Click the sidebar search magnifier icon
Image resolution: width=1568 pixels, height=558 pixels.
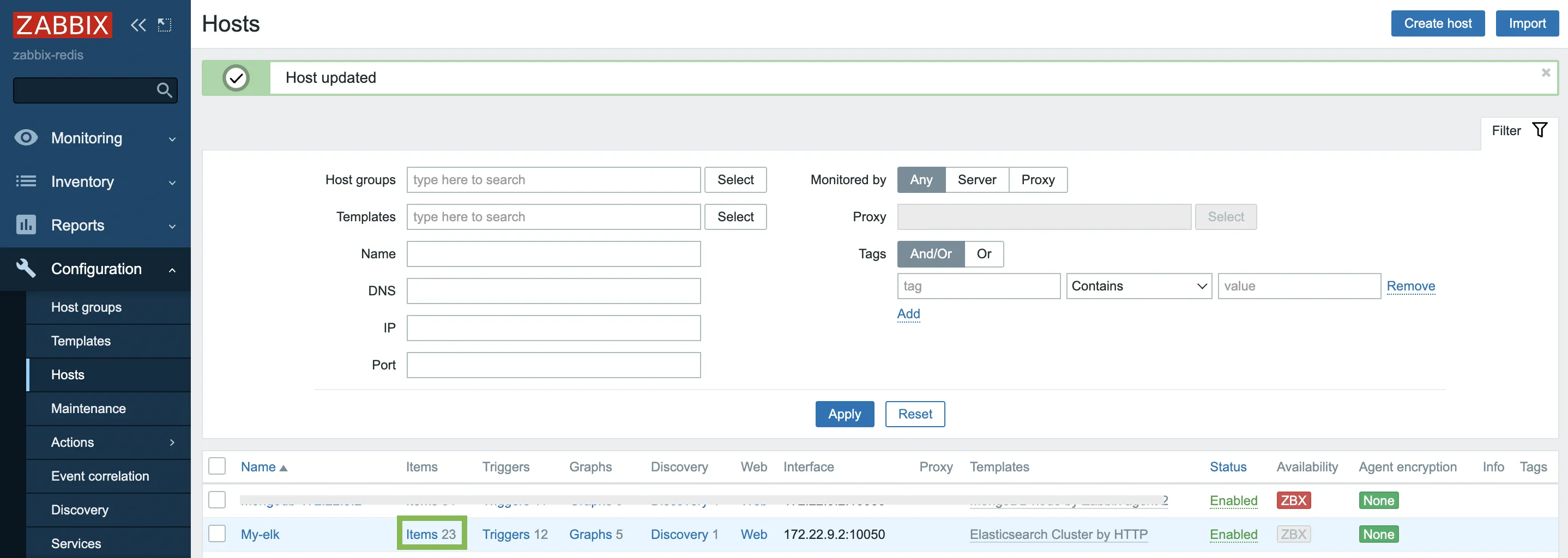(164, 90)
